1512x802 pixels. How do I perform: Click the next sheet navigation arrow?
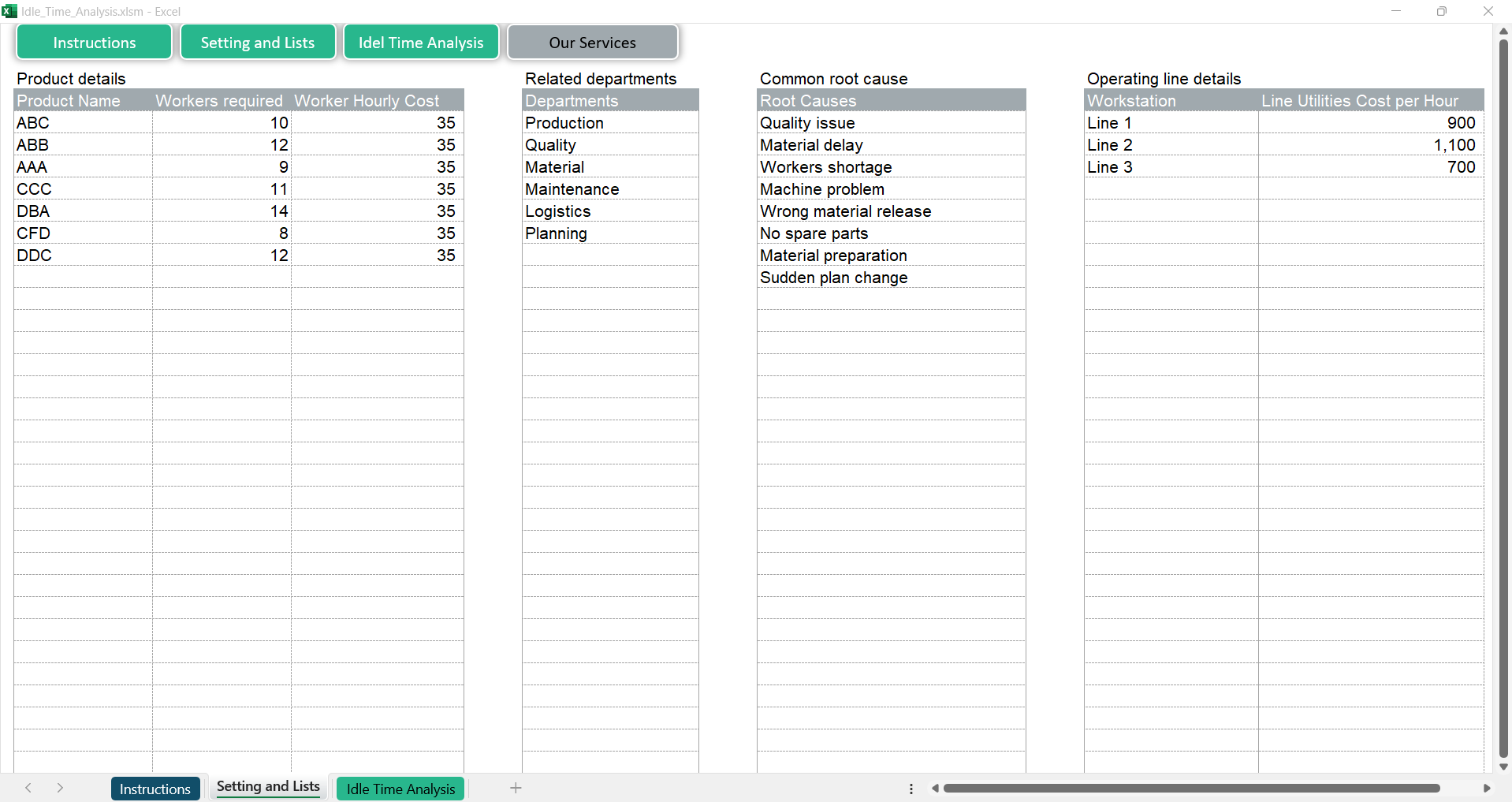pos(60,788)
